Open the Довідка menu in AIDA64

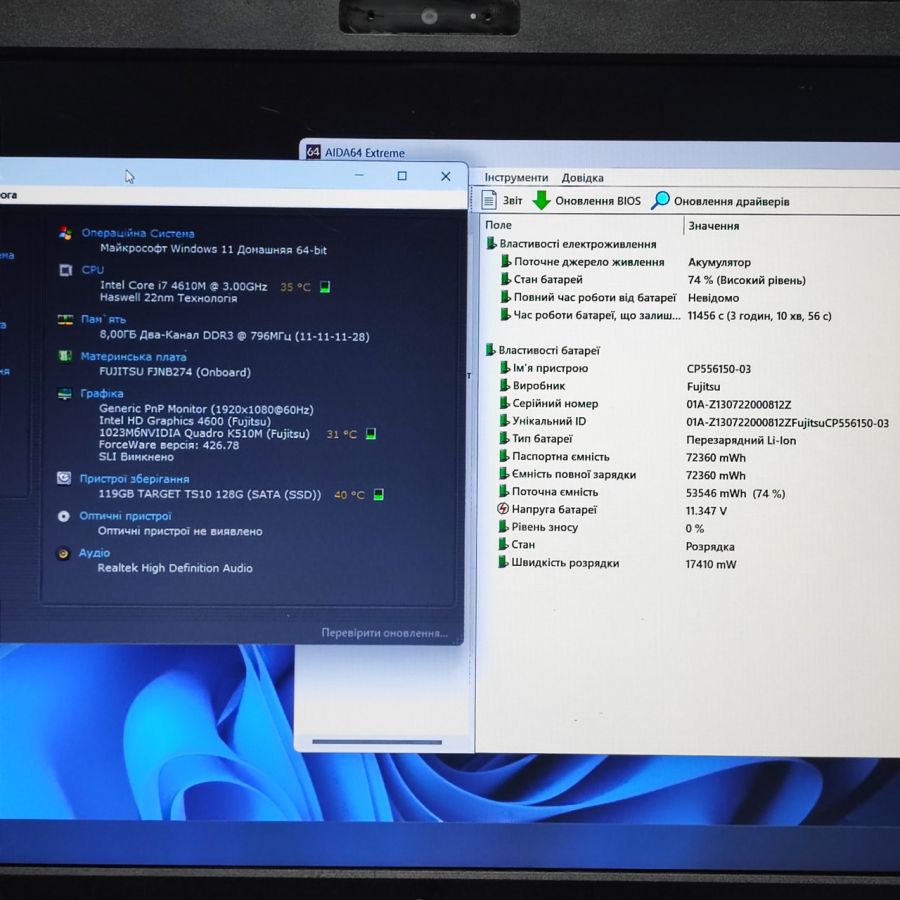click(582, 177)
